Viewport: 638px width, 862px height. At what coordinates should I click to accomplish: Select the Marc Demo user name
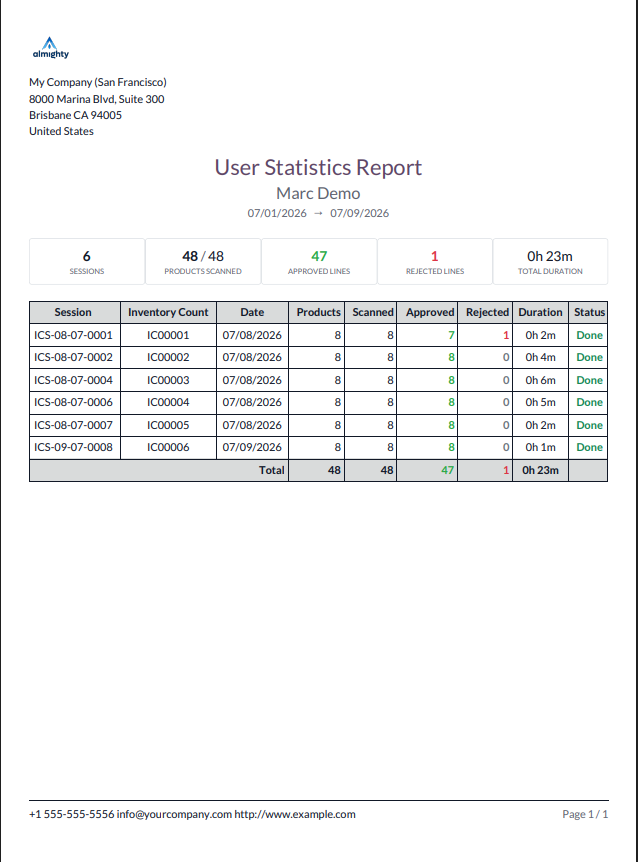click(x=318, y=194)
